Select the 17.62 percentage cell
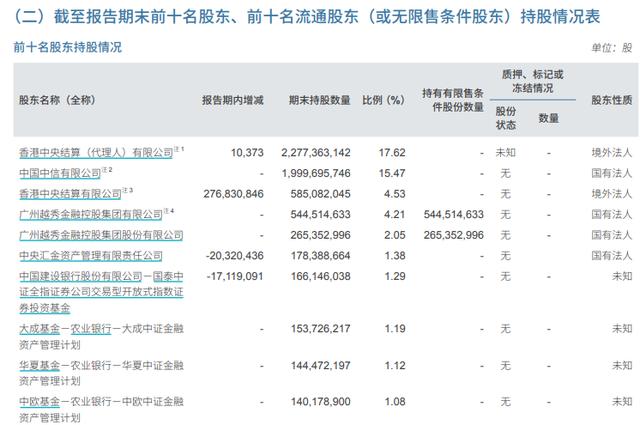The height and width of the screenshot is (425, 640). pos(391,153)
